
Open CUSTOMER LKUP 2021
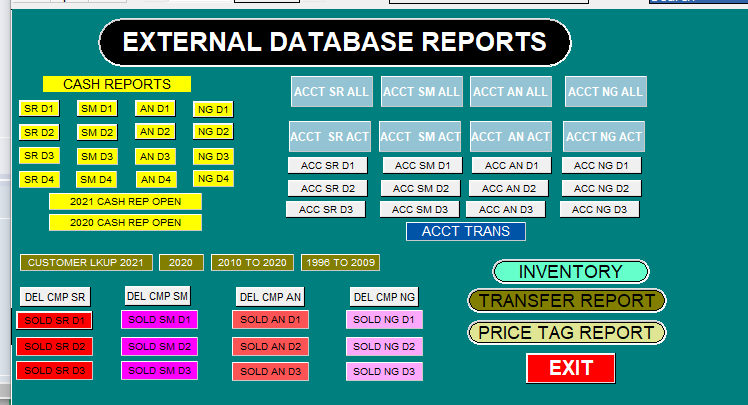(x=86, y=262)
